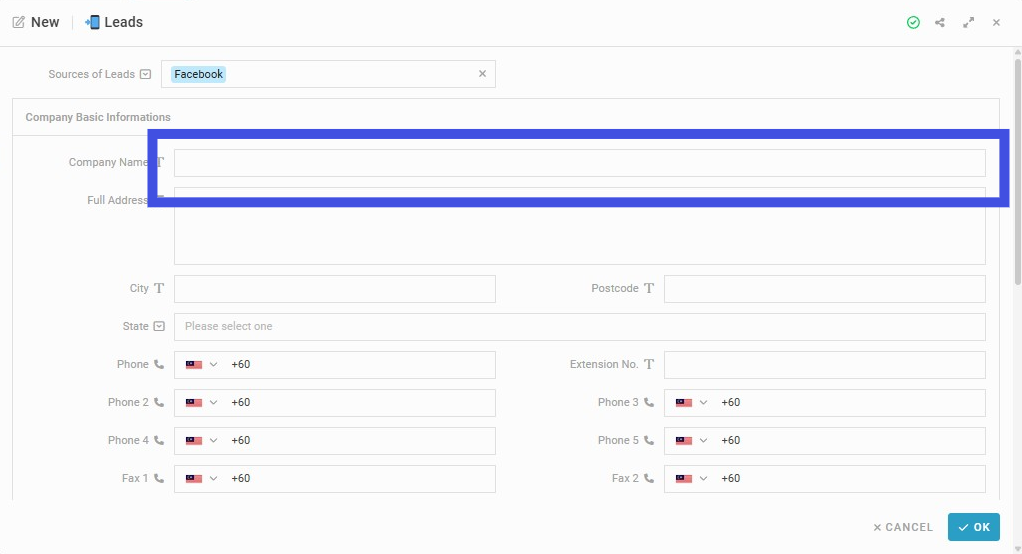Viewport: 1022px width, 554px height.
Task: Click the Full Address text area
Action: [x=579, y=226]
